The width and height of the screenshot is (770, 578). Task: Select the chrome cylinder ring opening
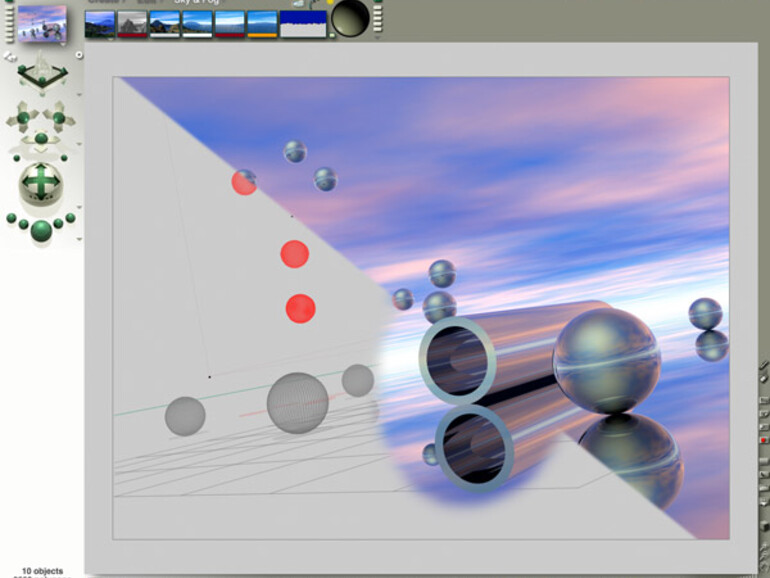tap(457, 361)
